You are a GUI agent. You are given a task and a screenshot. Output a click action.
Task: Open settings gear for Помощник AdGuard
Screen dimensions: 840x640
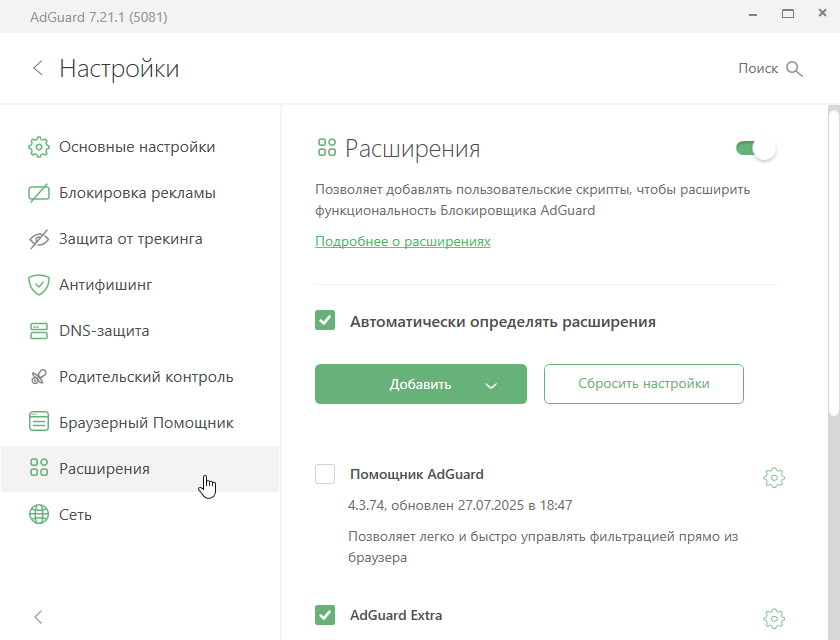774,477
